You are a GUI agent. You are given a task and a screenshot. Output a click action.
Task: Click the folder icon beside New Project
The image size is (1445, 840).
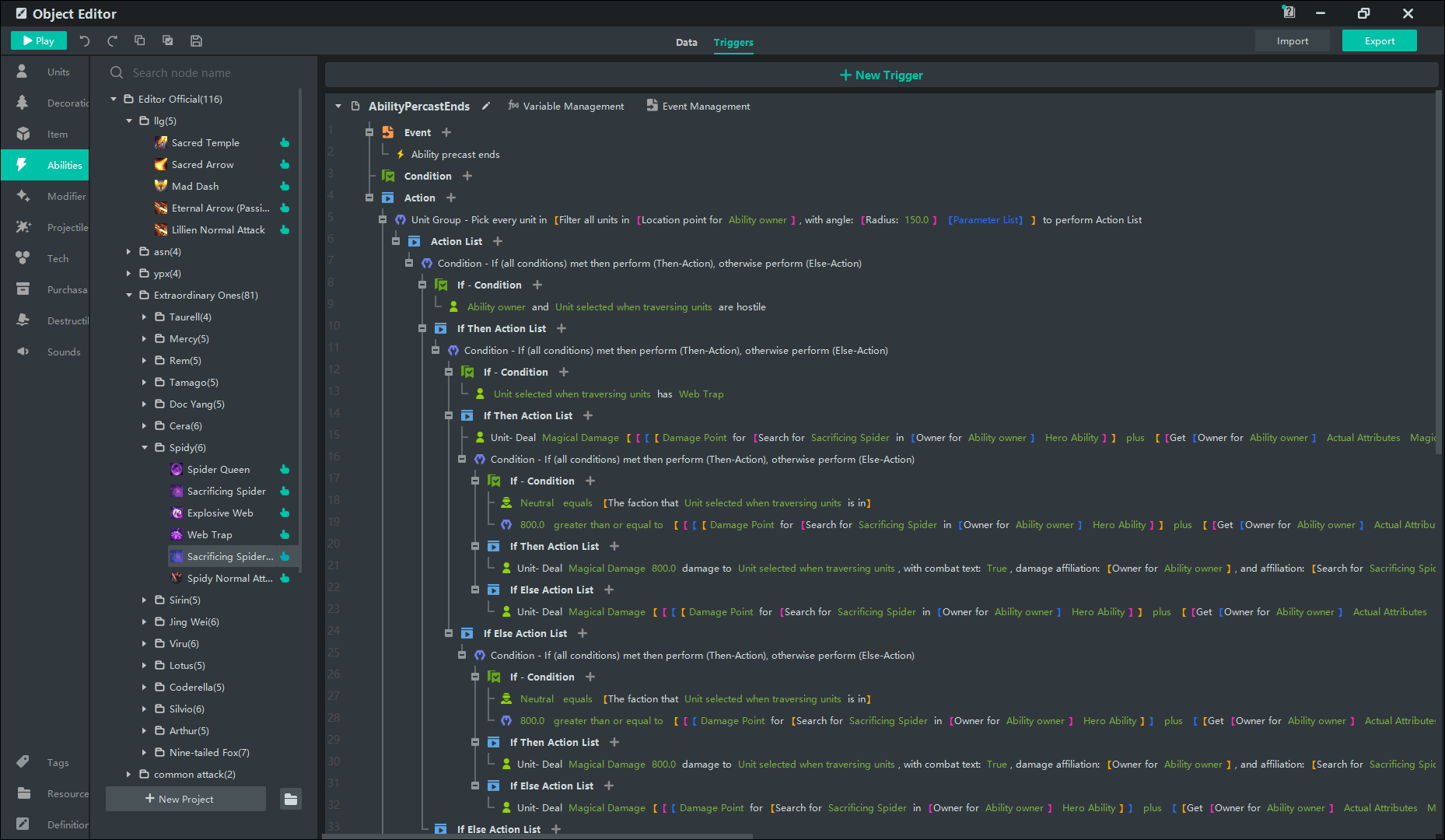click(x=291, y=799)
